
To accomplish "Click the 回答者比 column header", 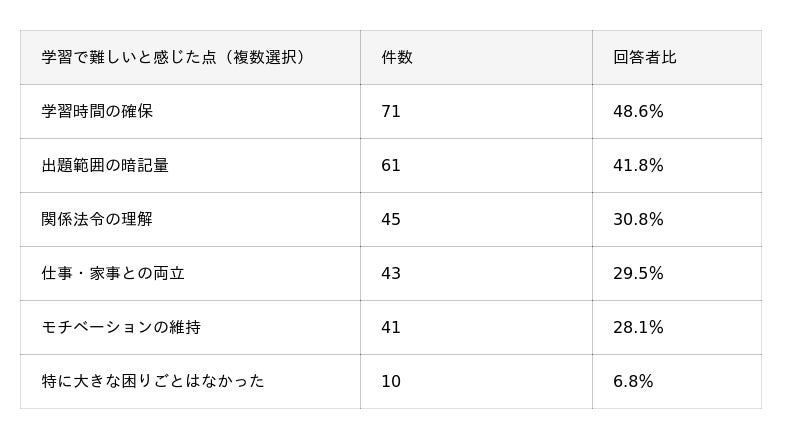I will (677, 57).
